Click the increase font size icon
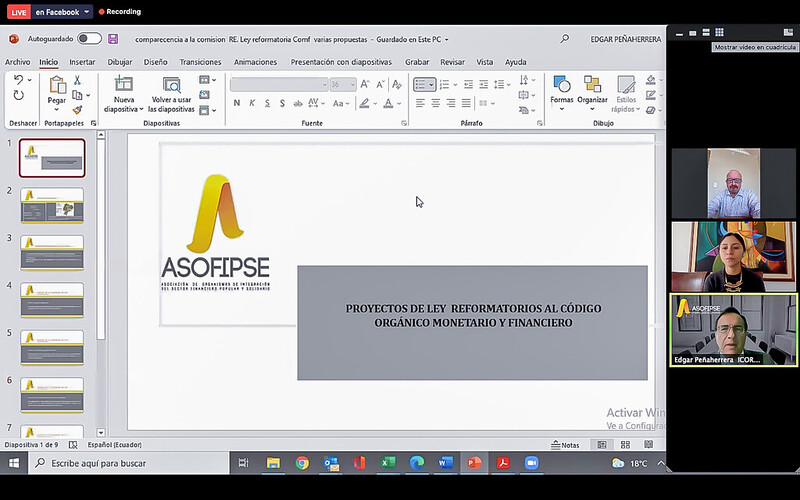The height and width of the screenshot is (500, 800). [365, 85]
